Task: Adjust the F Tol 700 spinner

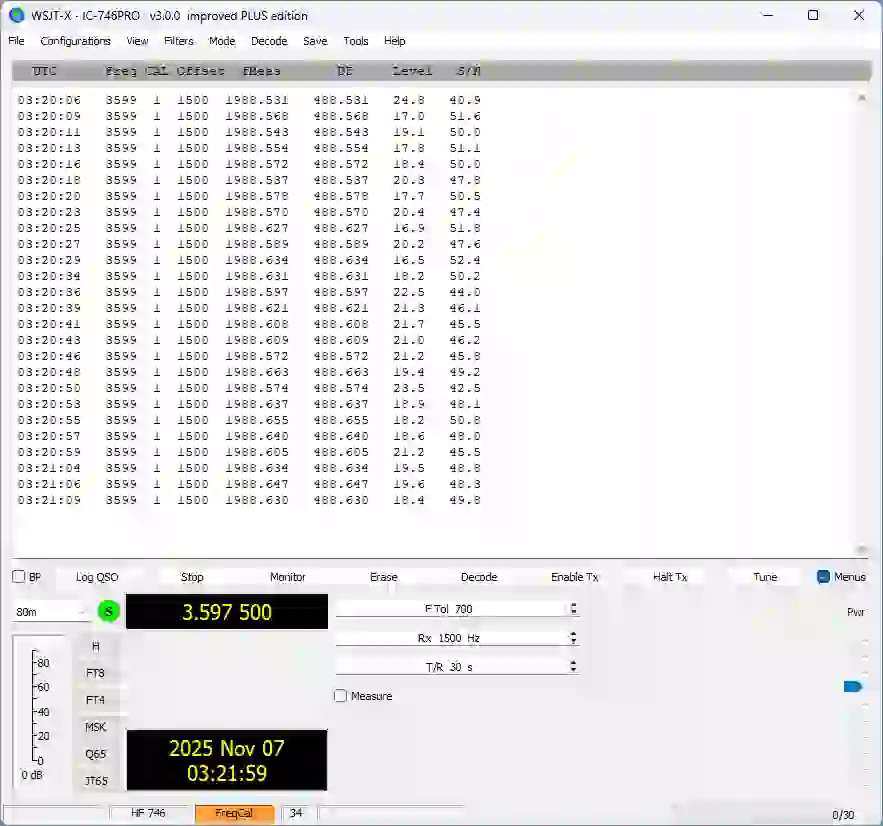Action: [x=457, y=609]
